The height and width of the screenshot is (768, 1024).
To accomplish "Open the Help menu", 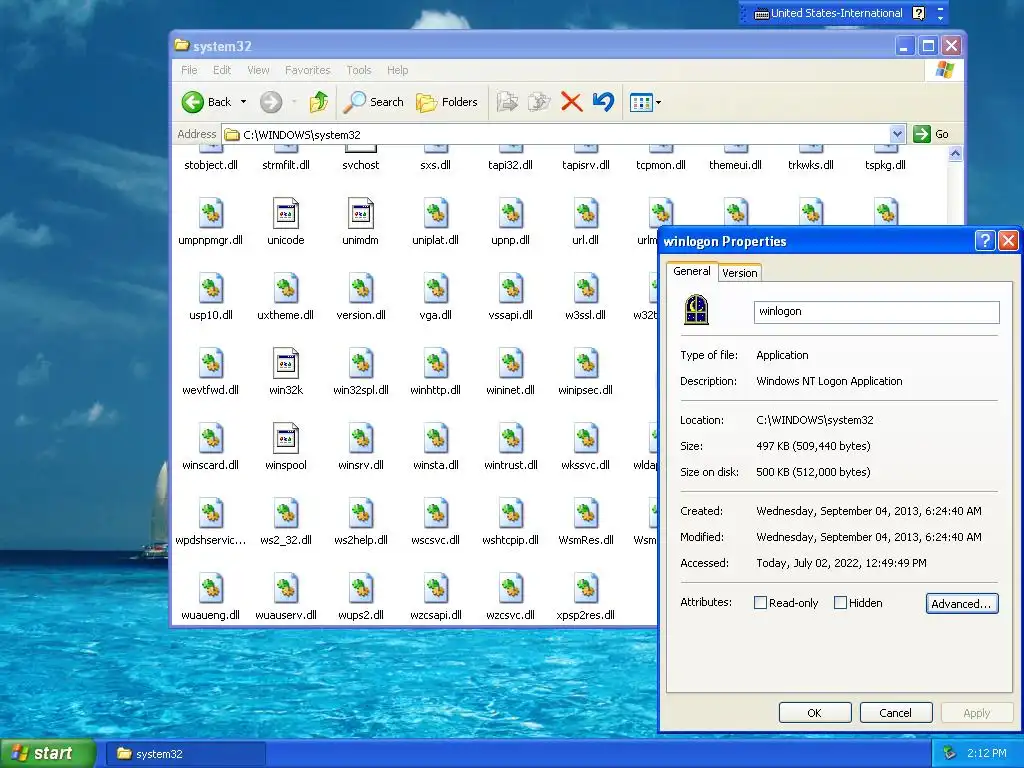I will tap(397, 70).
